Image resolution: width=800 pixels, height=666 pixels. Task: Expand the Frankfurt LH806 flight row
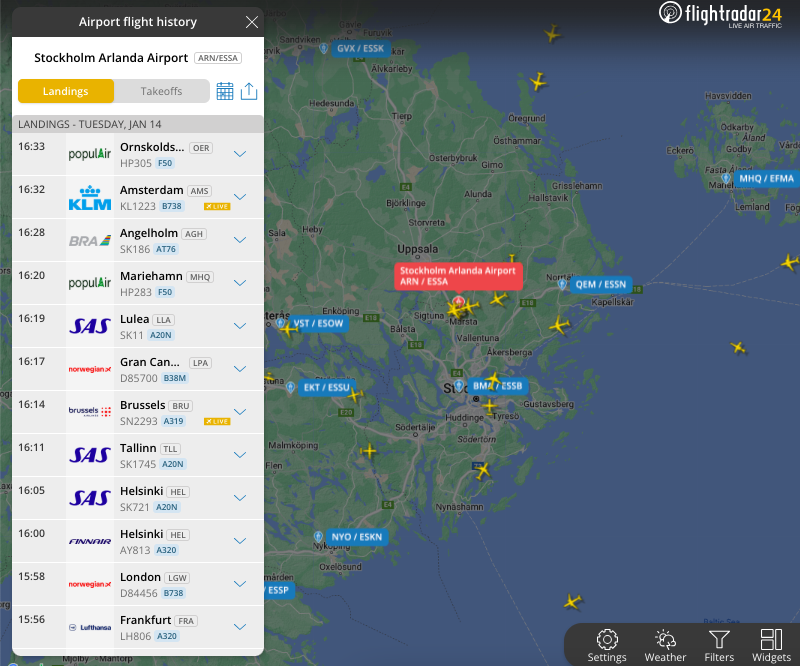pyautogui.click(x=240, y=627)
